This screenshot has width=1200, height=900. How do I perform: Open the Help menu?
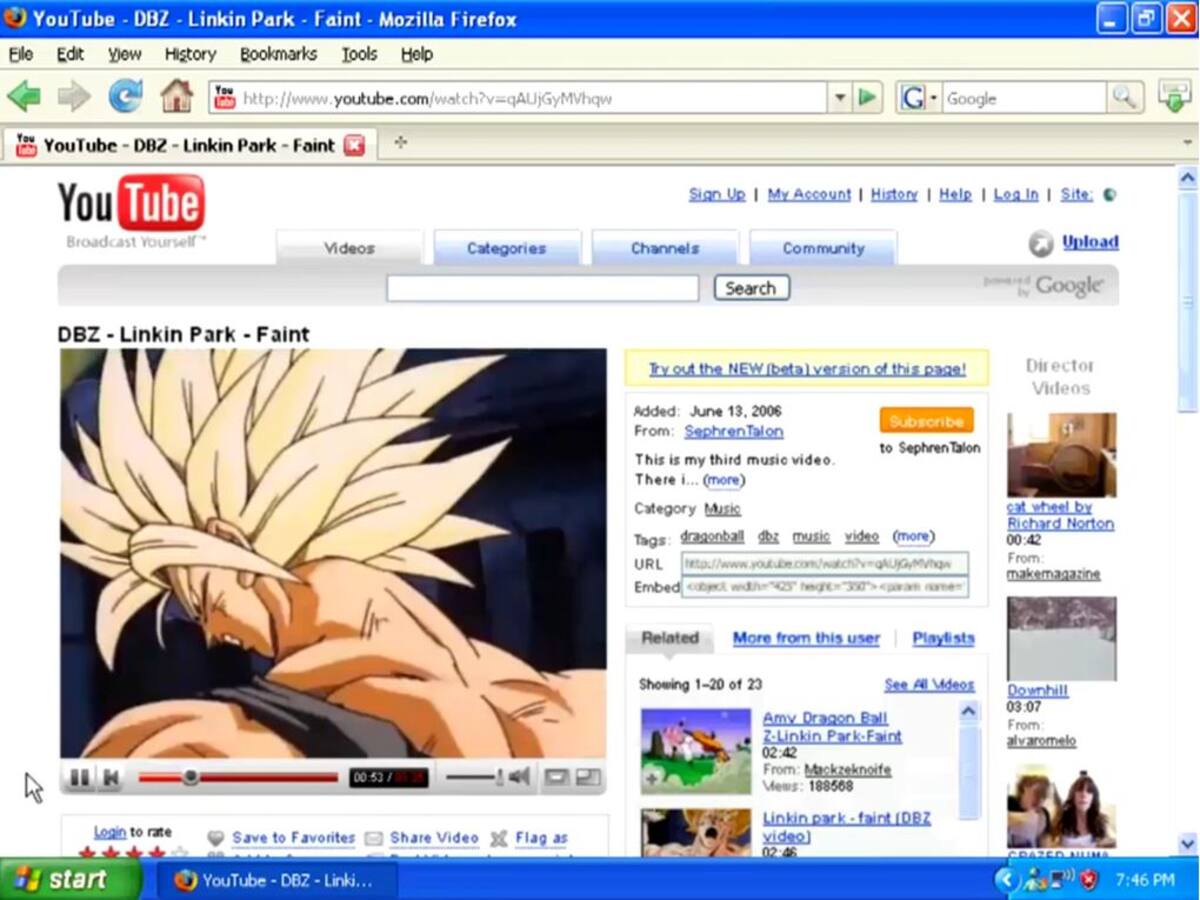click(416, 54)
